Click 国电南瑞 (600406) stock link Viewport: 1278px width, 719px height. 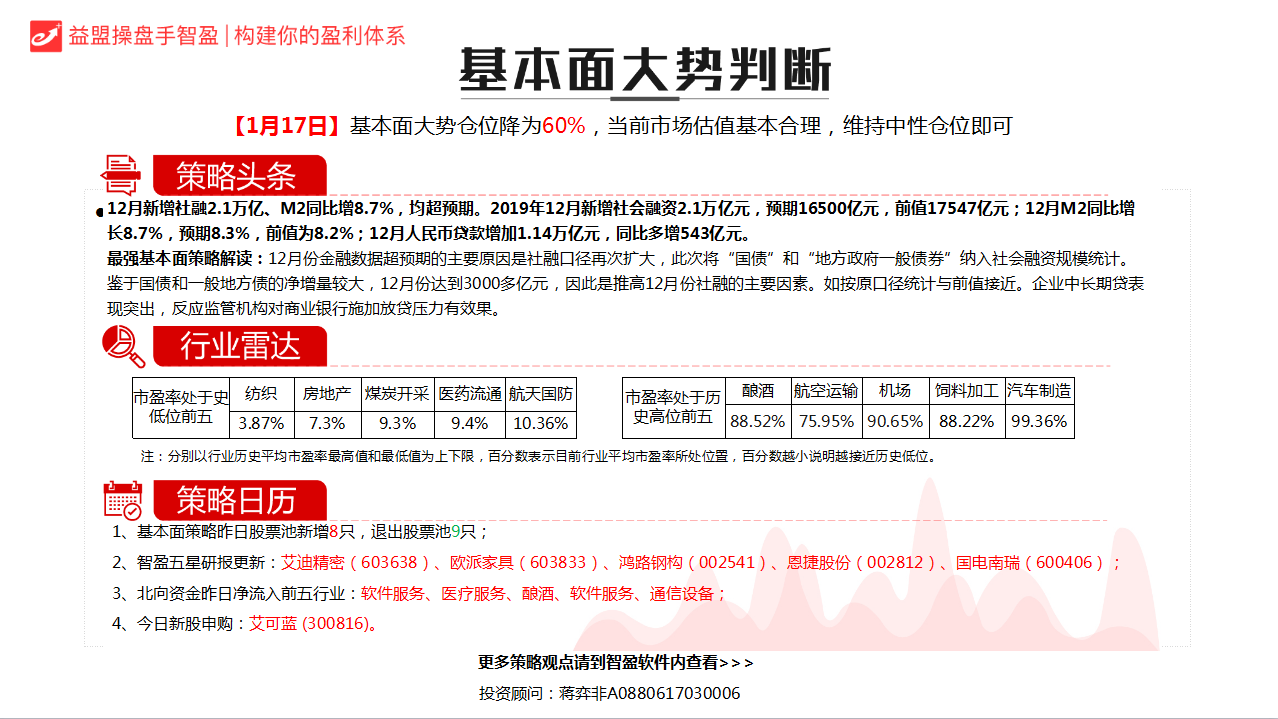coord(1030,562)
